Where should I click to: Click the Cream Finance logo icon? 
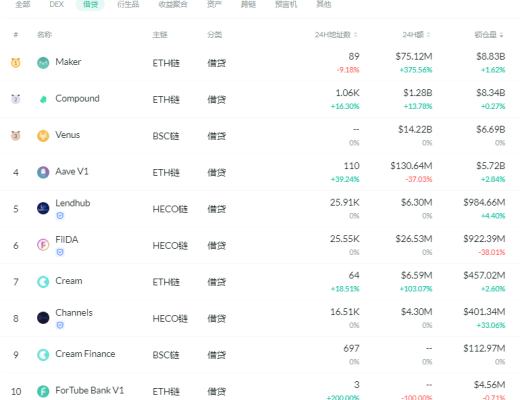(x=43, y=355)
